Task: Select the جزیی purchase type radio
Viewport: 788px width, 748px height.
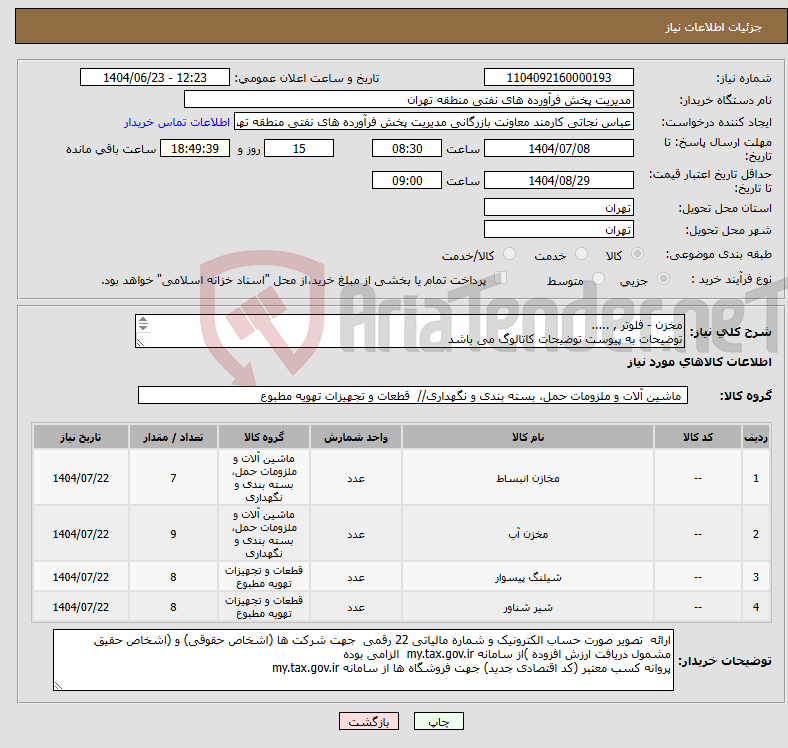Action: [663, 278]
